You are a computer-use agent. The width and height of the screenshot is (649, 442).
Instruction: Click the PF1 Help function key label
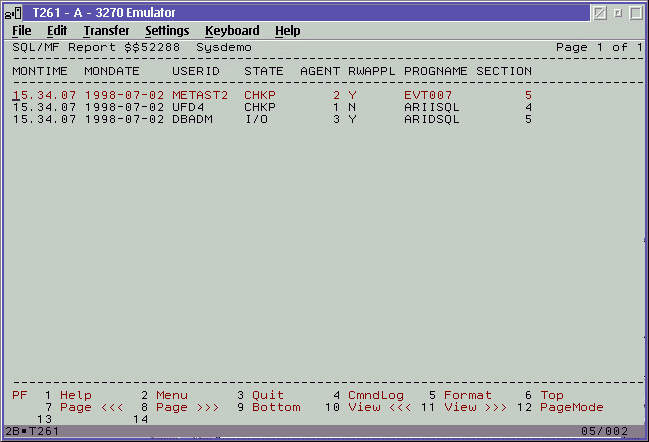tap(75, 396)
